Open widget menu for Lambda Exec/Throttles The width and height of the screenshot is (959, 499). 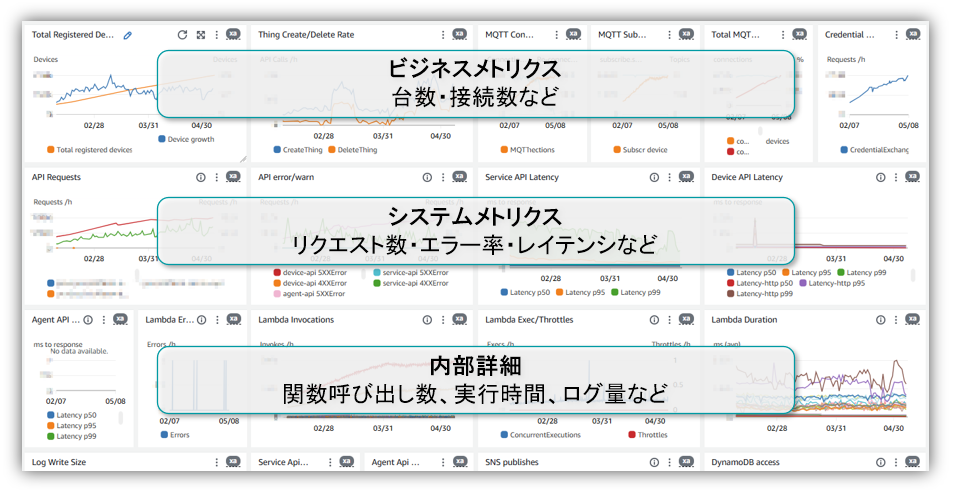coord(669,320)
